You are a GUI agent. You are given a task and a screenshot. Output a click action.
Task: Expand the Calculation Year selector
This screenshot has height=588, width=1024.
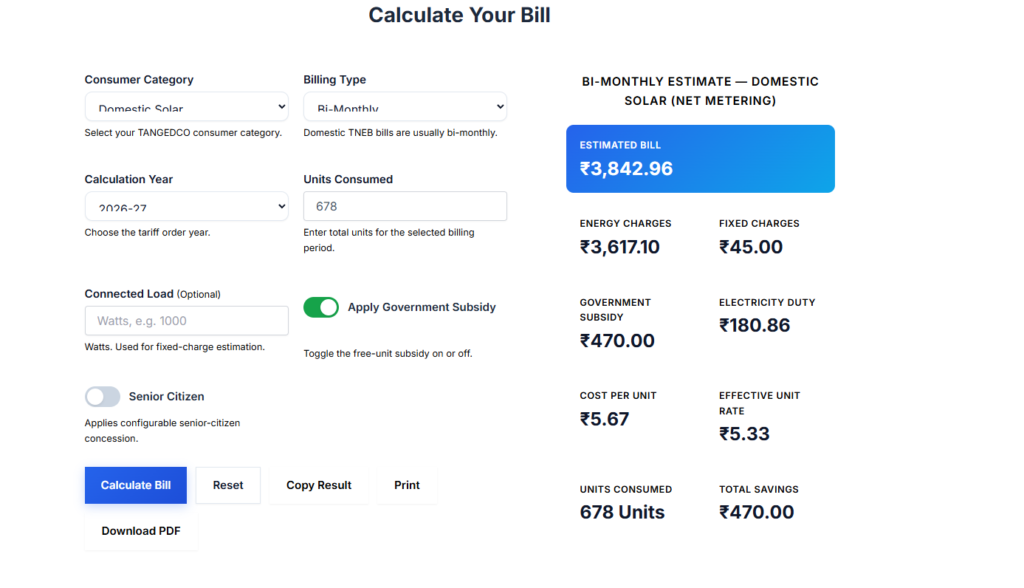[186, 206]
